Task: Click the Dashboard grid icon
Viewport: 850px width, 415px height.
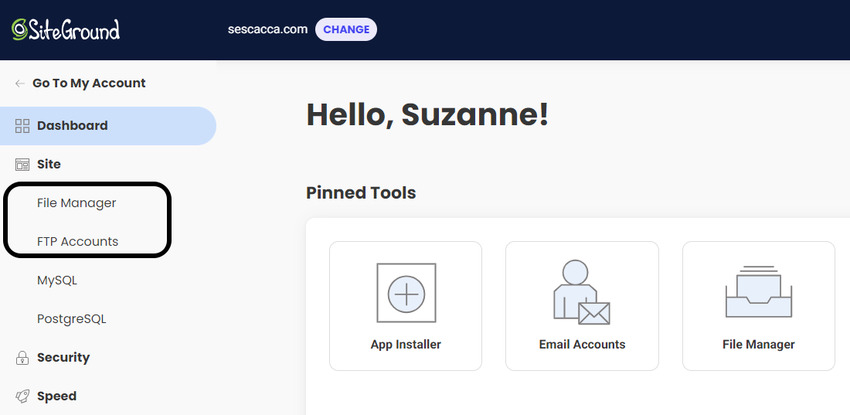Action: (22, 126)
